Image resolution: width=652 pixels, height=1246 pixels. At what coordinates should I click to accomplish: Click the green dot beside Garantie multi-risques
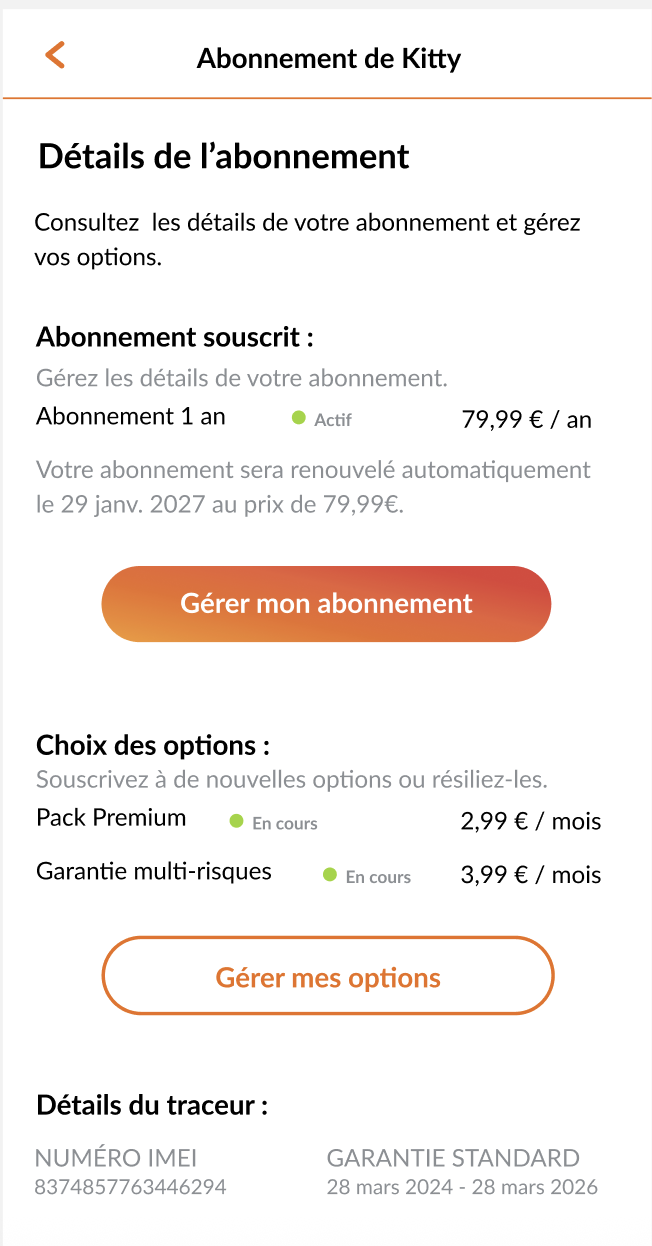click(x=330, y=875)
